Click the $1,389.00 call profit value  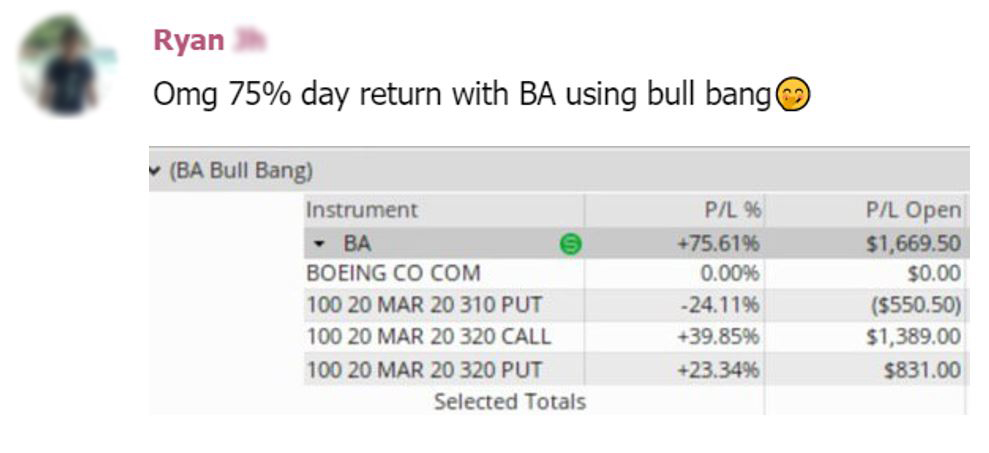point(914,337)
